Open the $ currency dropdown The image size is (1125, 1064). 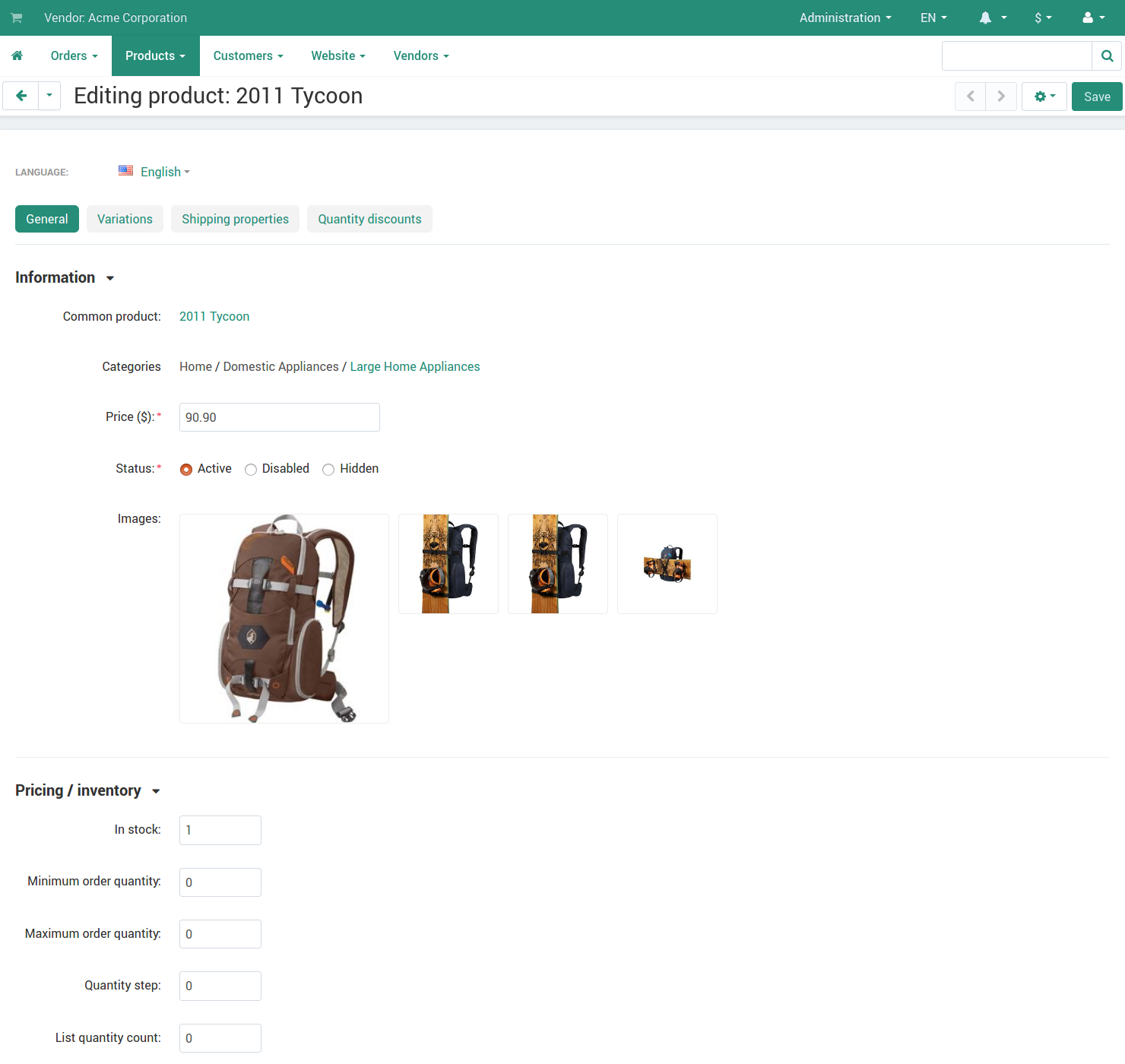point(1043,17)
